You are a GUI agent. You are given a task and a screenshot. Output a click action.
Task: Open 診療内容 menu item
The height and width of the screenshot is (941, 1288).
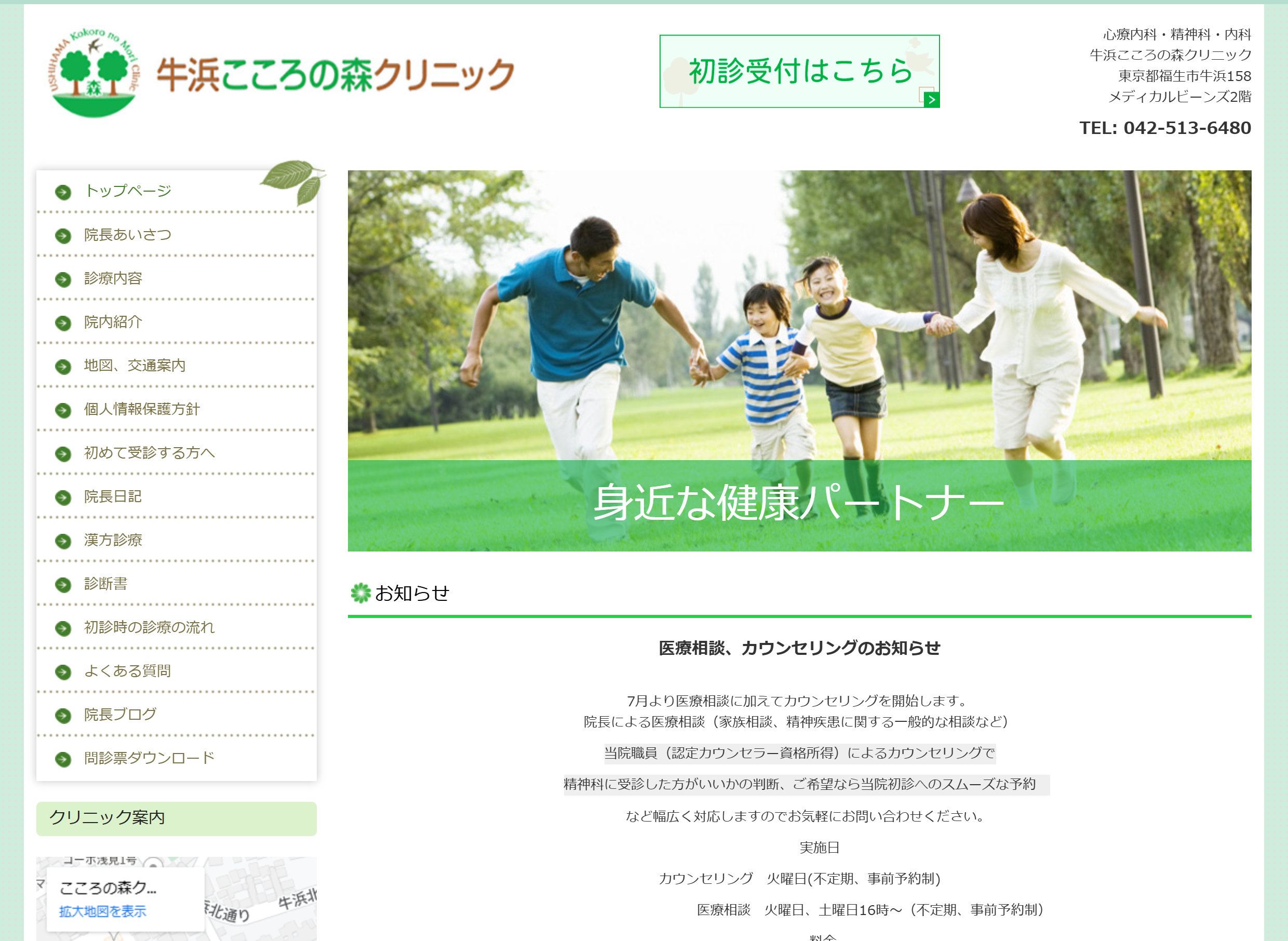pos(113,278)
